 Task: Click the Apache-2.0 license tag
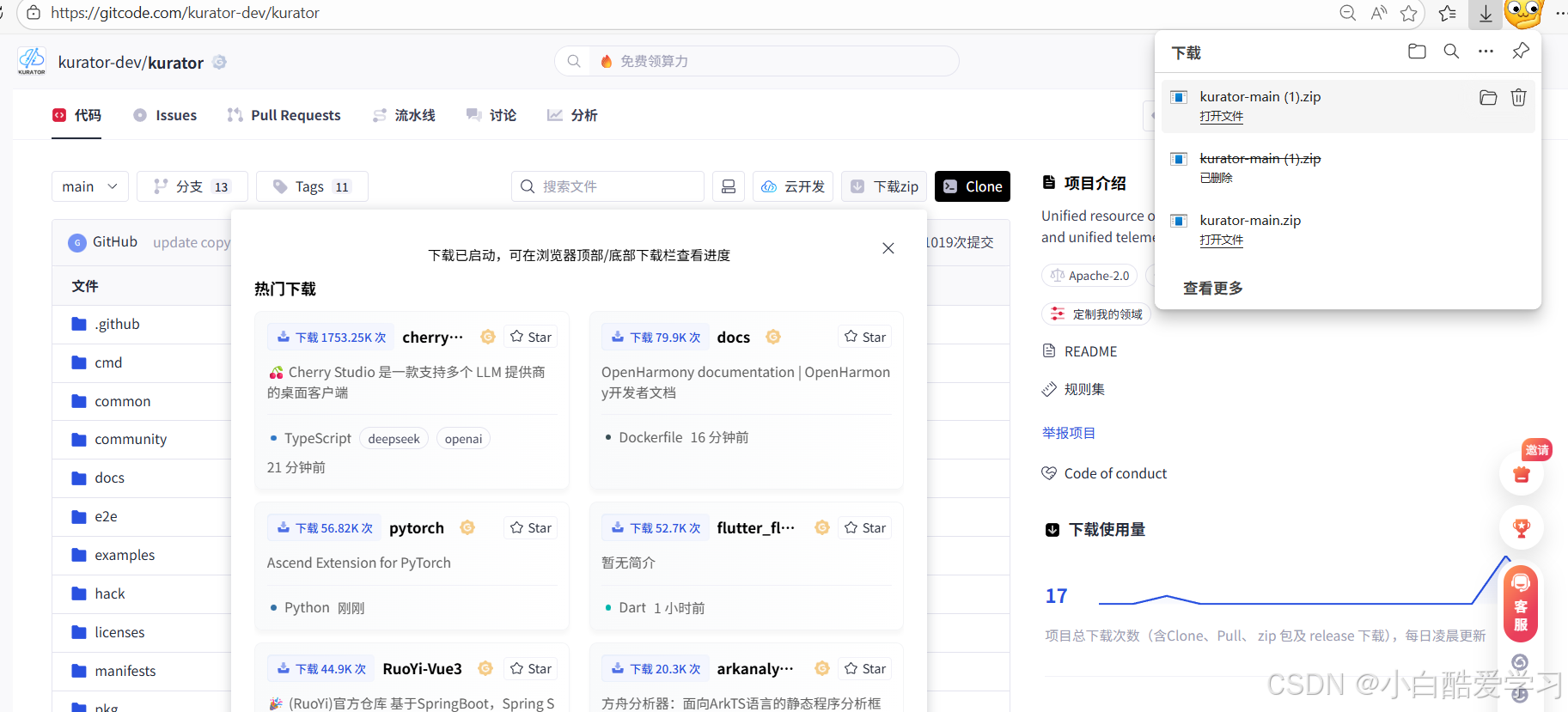coord(1089,276)
